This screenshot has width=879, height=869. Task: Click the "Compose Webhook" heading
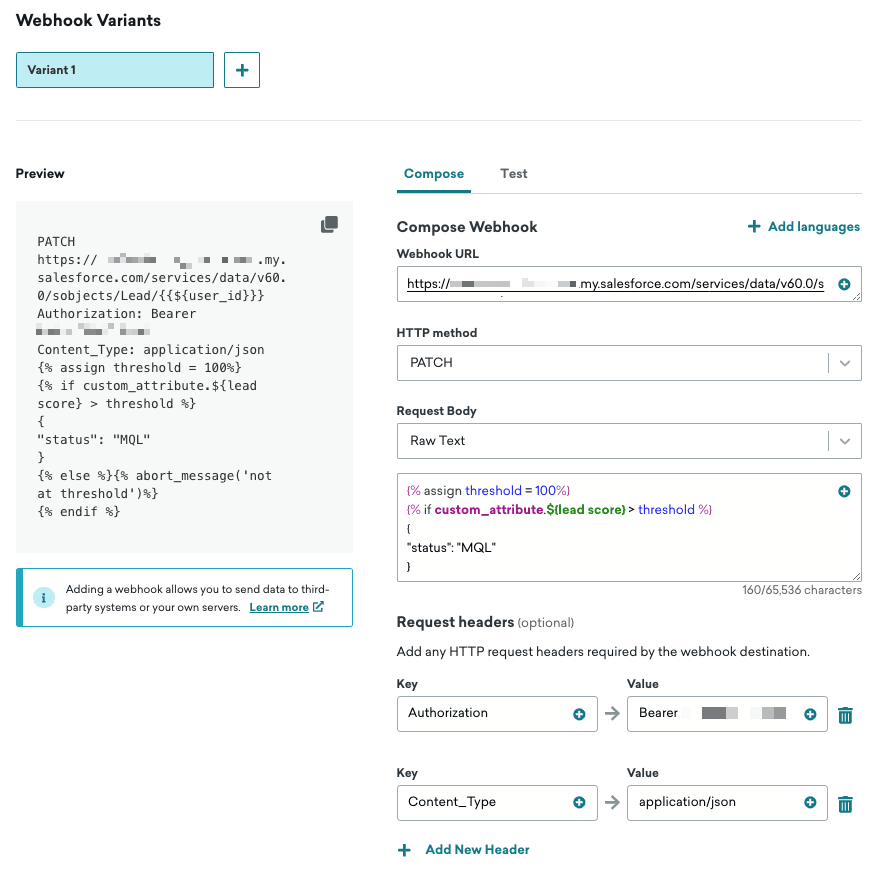pos(467,227)
